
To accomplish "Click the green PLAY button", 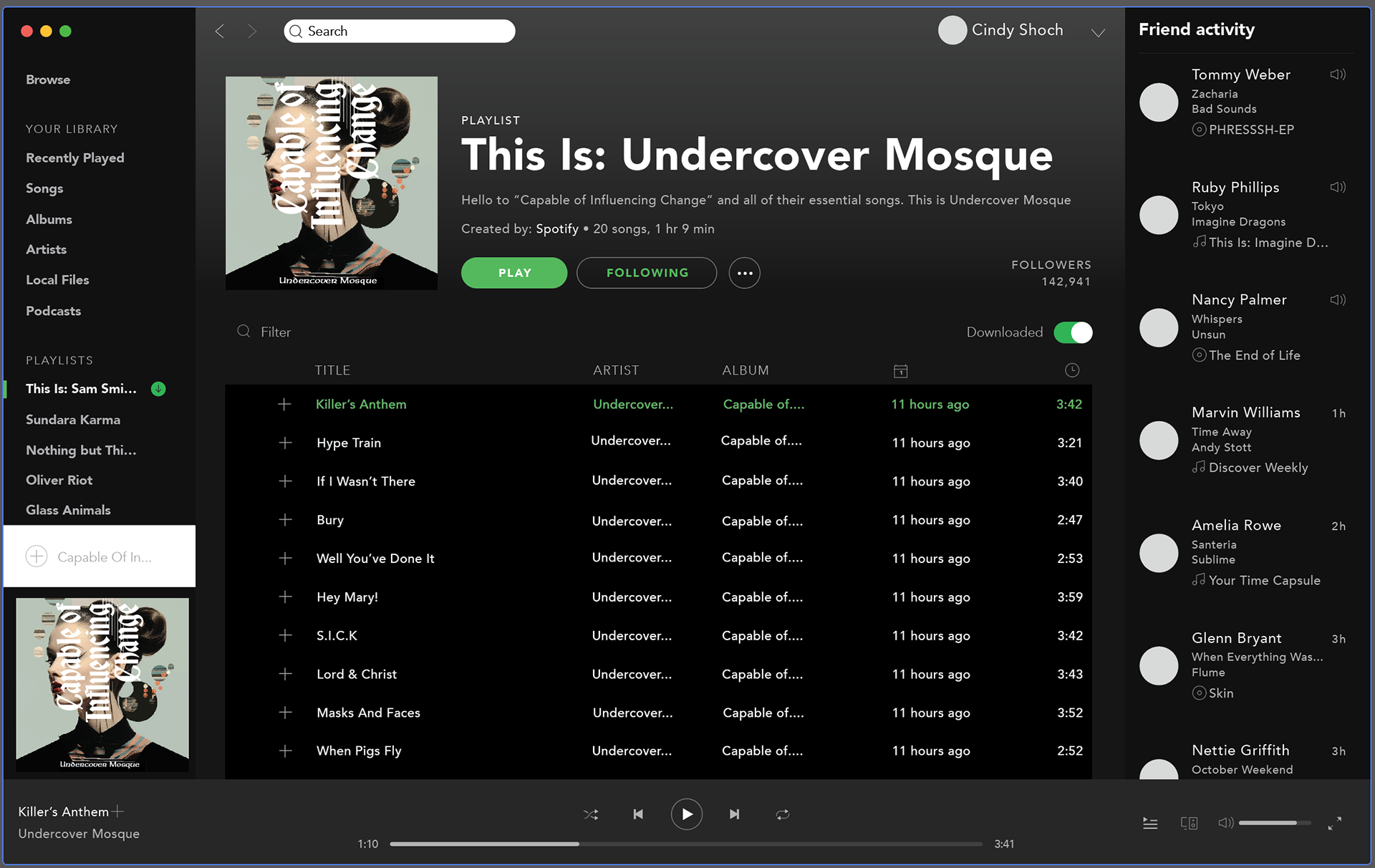I will 514,273.
